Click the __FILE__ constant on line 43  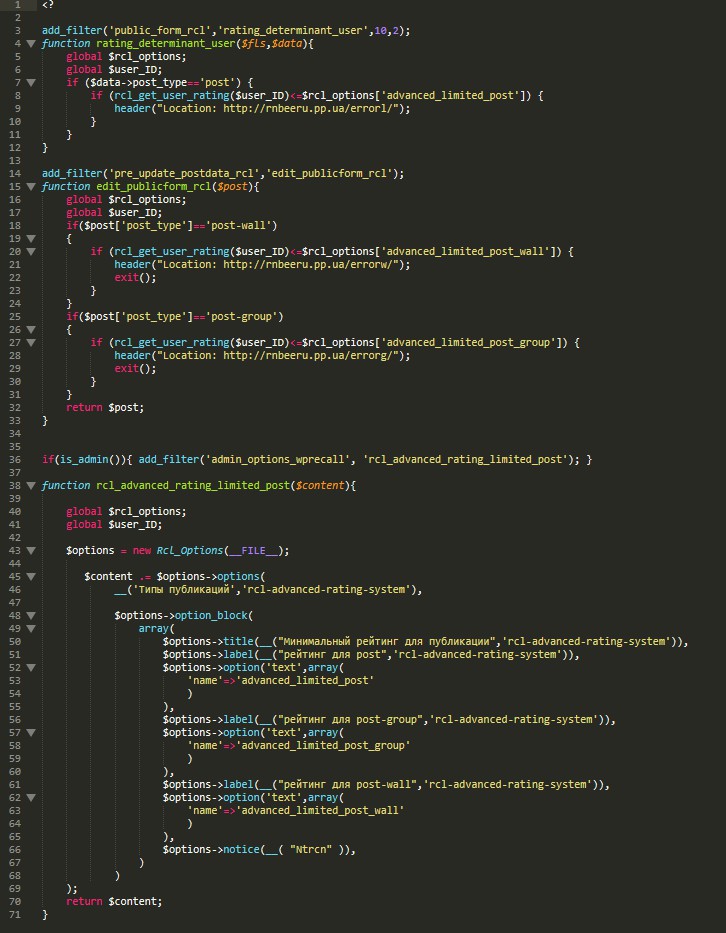[x=254, y=550]
